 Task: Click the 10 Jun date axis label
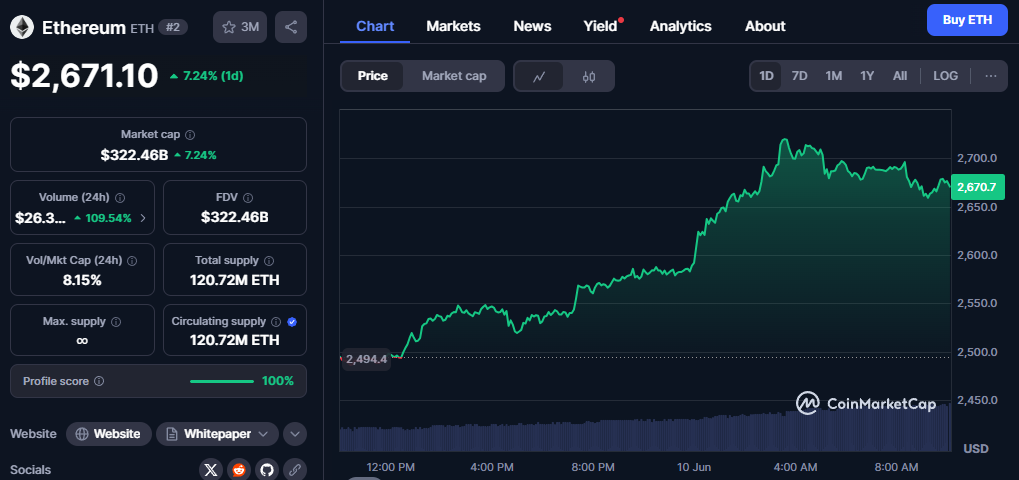point(695,468)
